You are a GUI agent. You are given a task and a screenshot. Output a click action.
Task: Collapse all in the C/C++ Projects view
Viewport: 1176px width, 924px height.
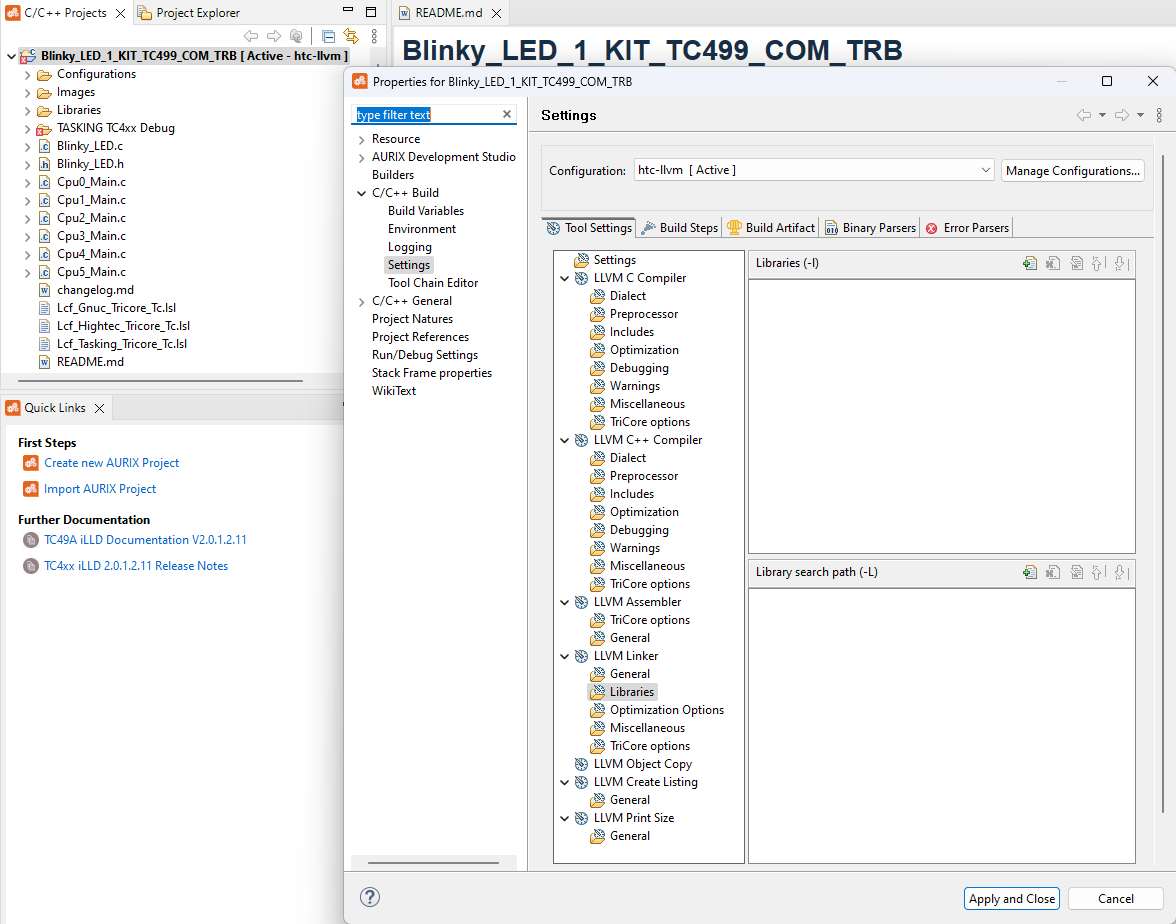328,36
